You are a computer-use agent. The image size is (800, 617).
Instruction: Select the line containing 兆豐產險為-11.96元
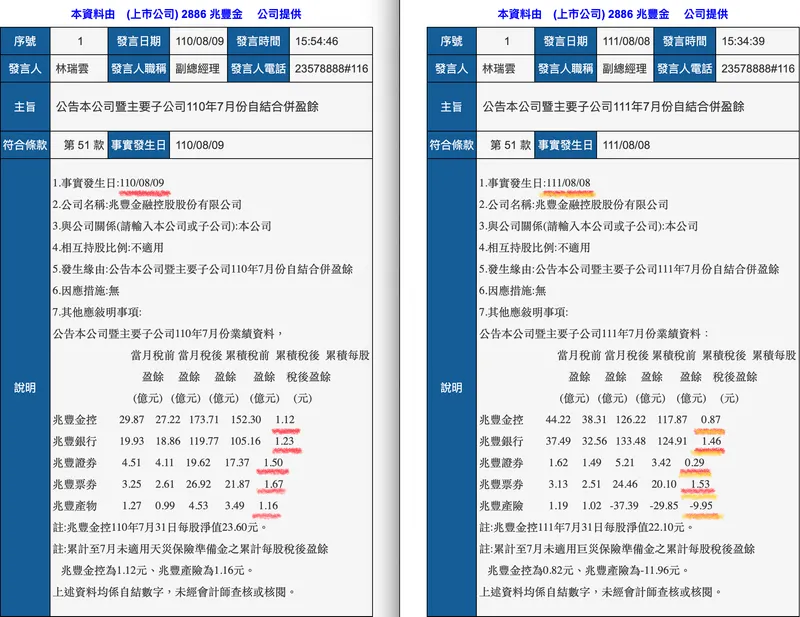[588, 570]
